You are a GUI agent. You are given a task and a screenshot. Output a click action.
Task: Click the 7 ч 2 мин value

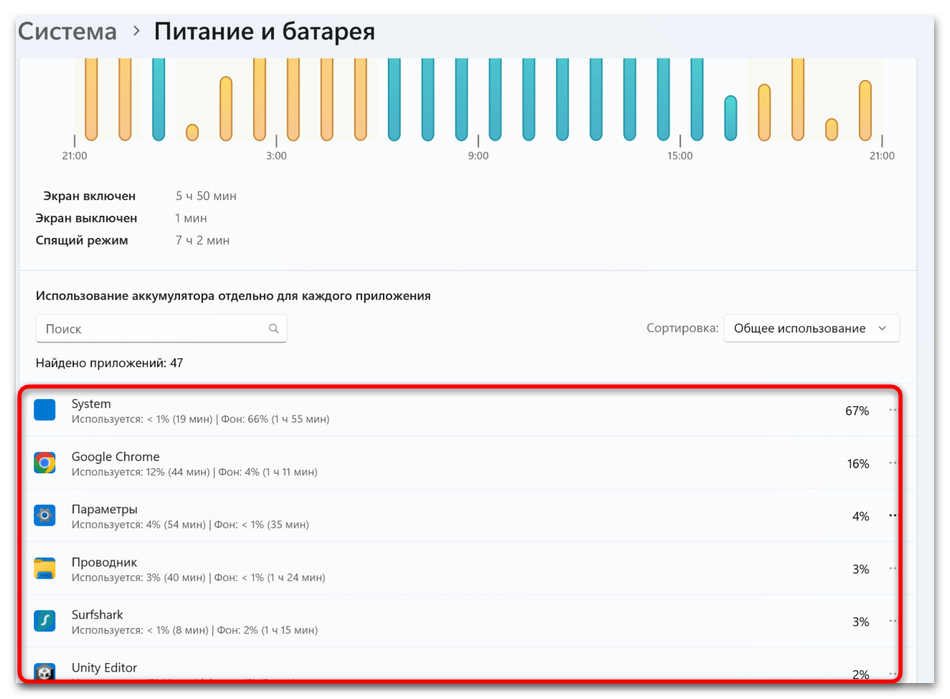[202, 240]
